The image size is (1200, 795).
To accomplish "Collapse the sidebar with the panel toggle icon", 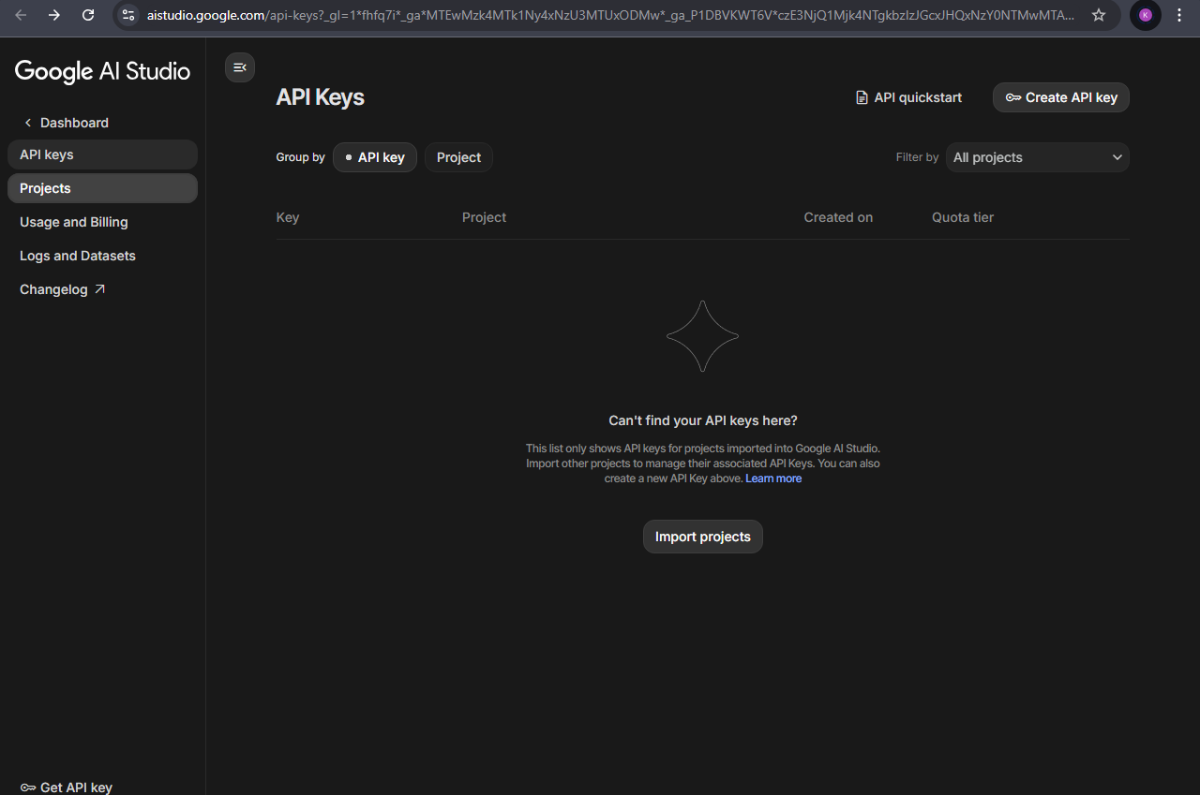I will coord(240,67).
